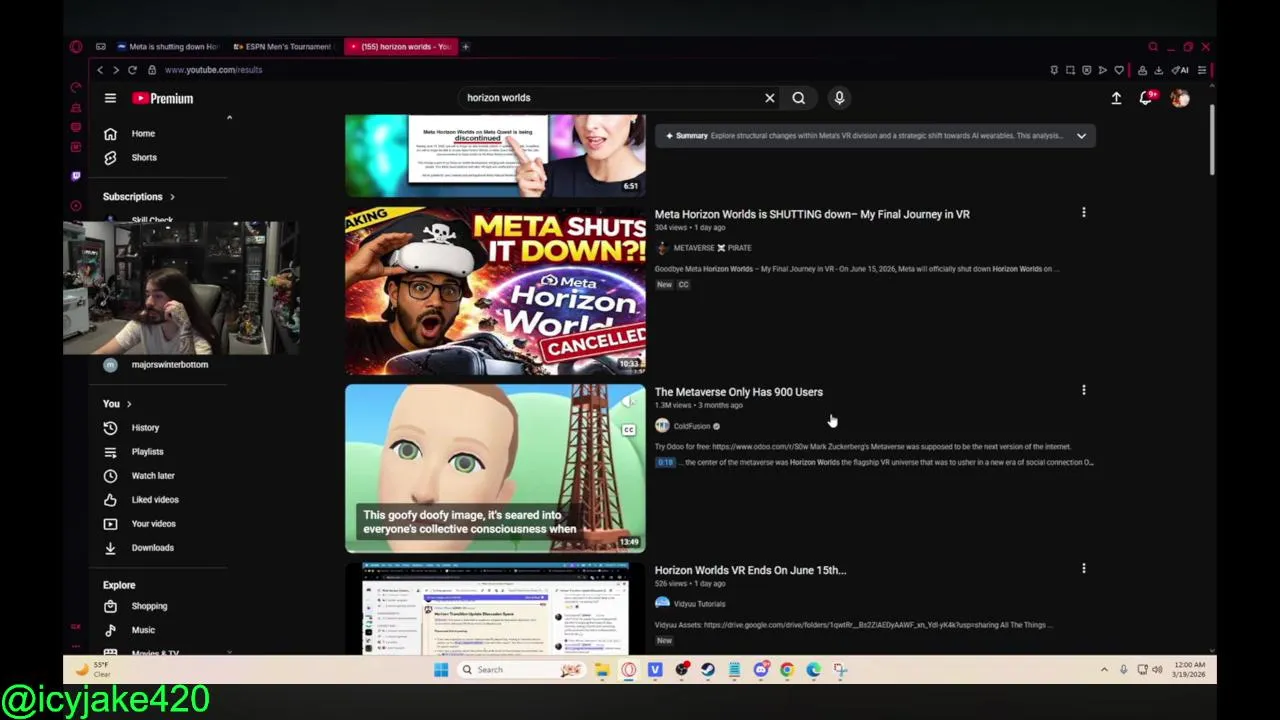Open the YouTube hamburger guide menu
Viewport: 1280px width, 720px height.
pos(110,98)
